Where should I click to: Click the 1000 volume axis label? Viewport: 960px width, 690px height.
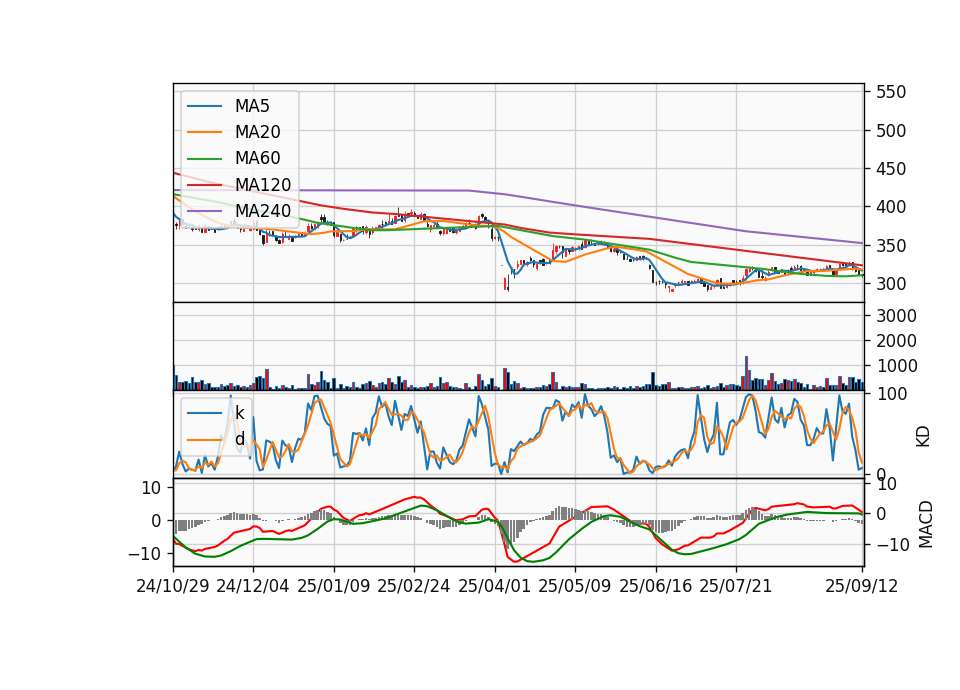[896, 366]
